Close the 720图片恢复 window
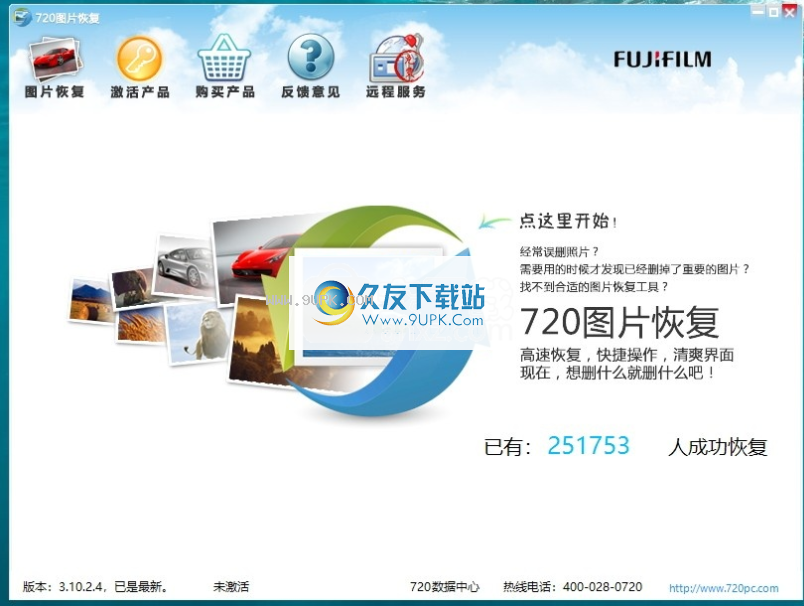 point(790,11)
